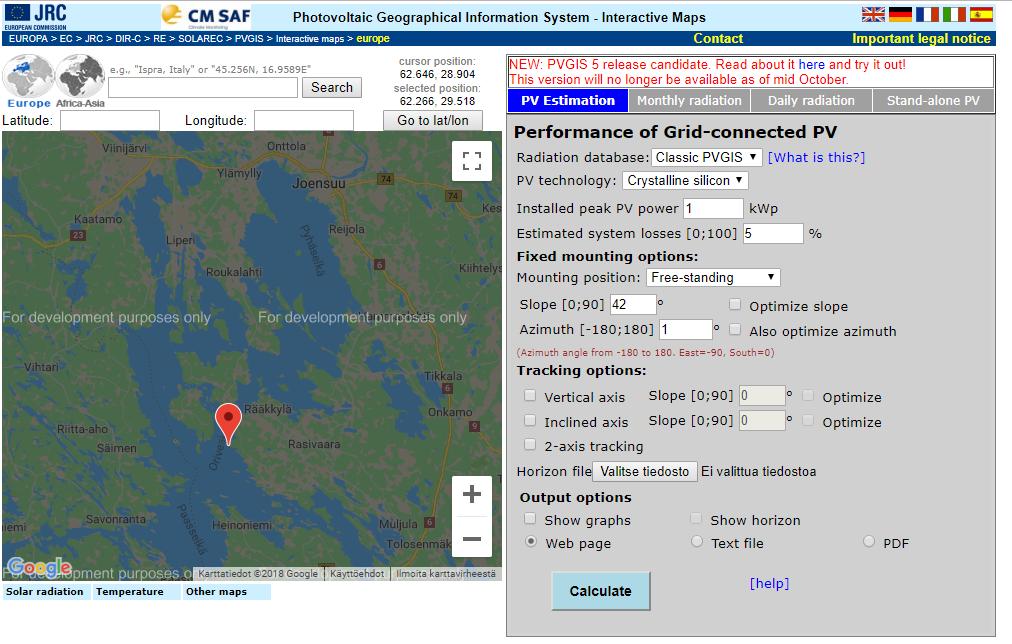Screen dimensions: 1012x644
Task: Click the Calculate button
Action: 601,591
